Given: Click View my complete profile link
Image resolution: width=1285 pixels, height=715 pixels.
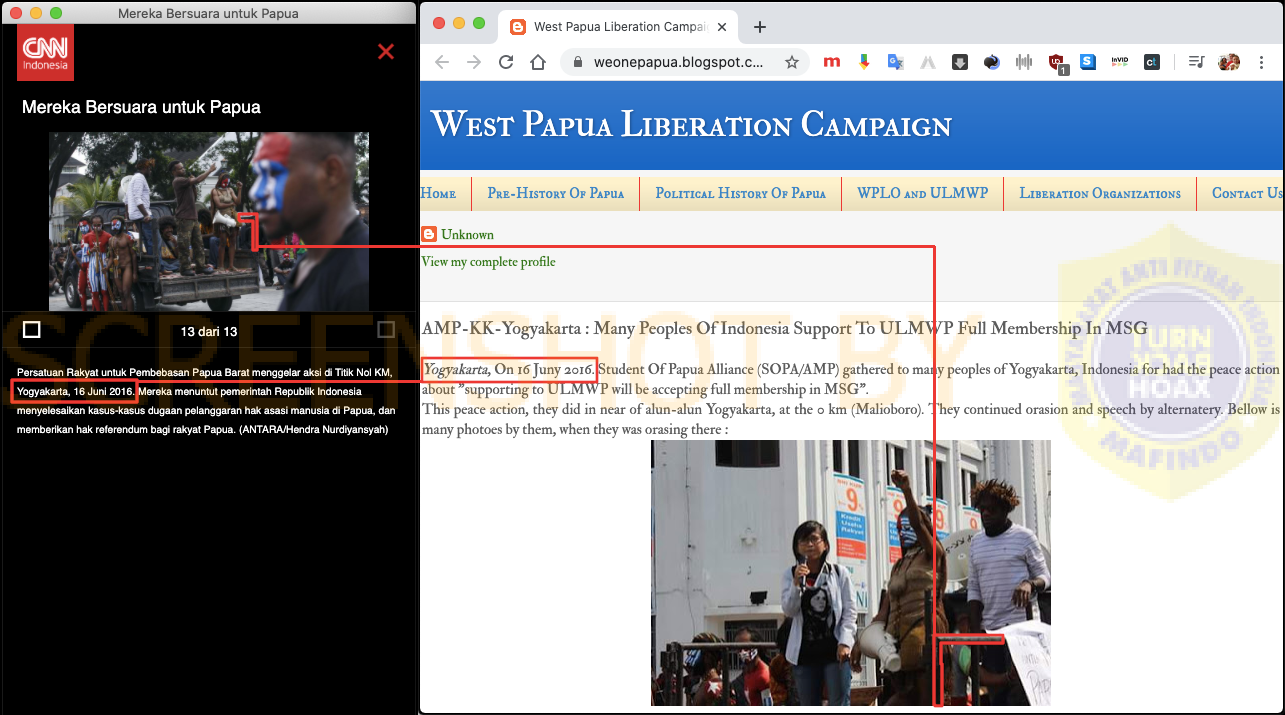Looking at the screenshot, I should tap(488, 262).
